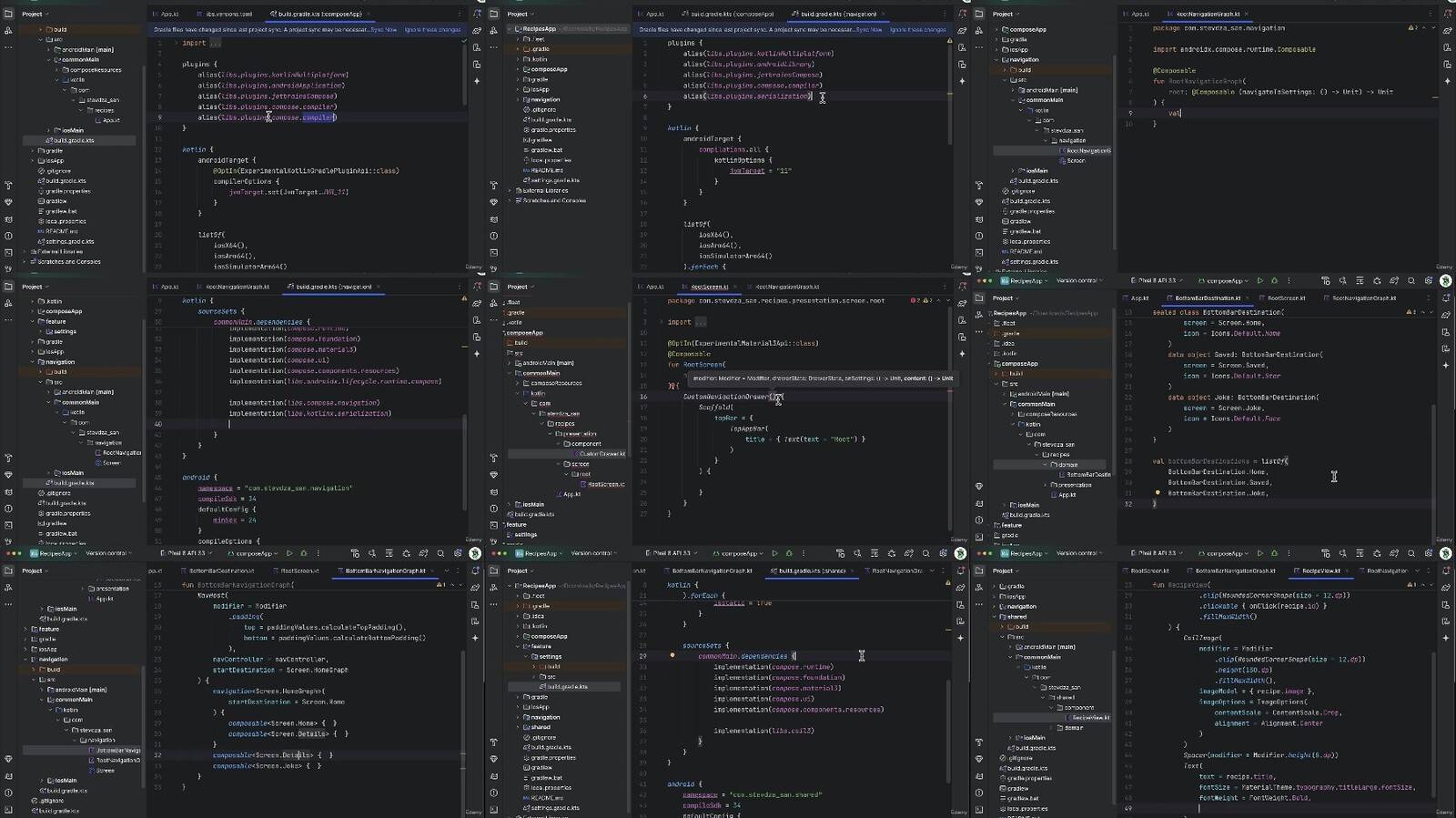Click the Debug icon in the RecipeView.kt window toolbar

tap(1274, 553)
